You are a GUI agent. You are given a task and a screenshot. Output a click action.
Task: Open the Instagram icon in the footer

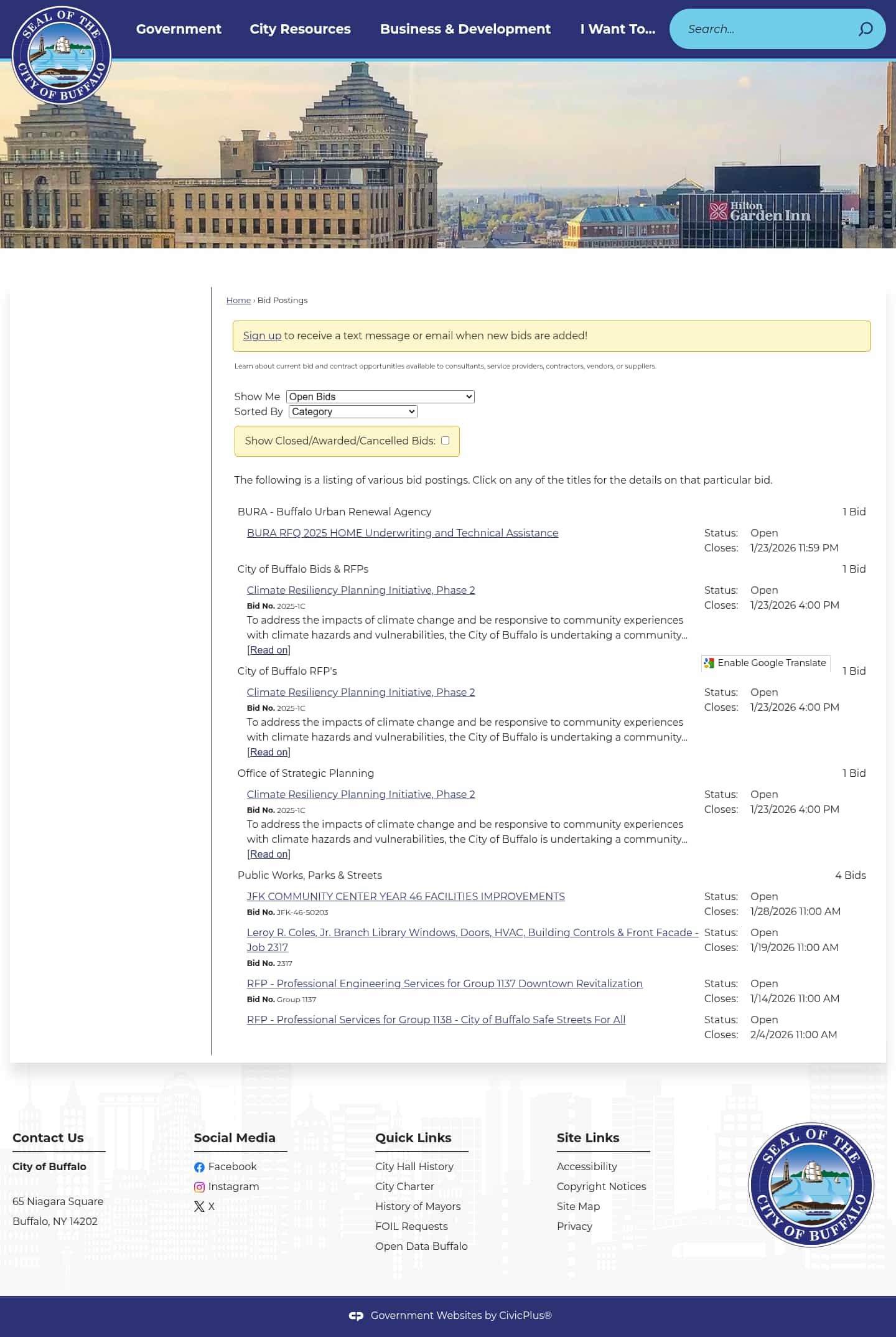pyautogui.click(x=199, y=1187)
